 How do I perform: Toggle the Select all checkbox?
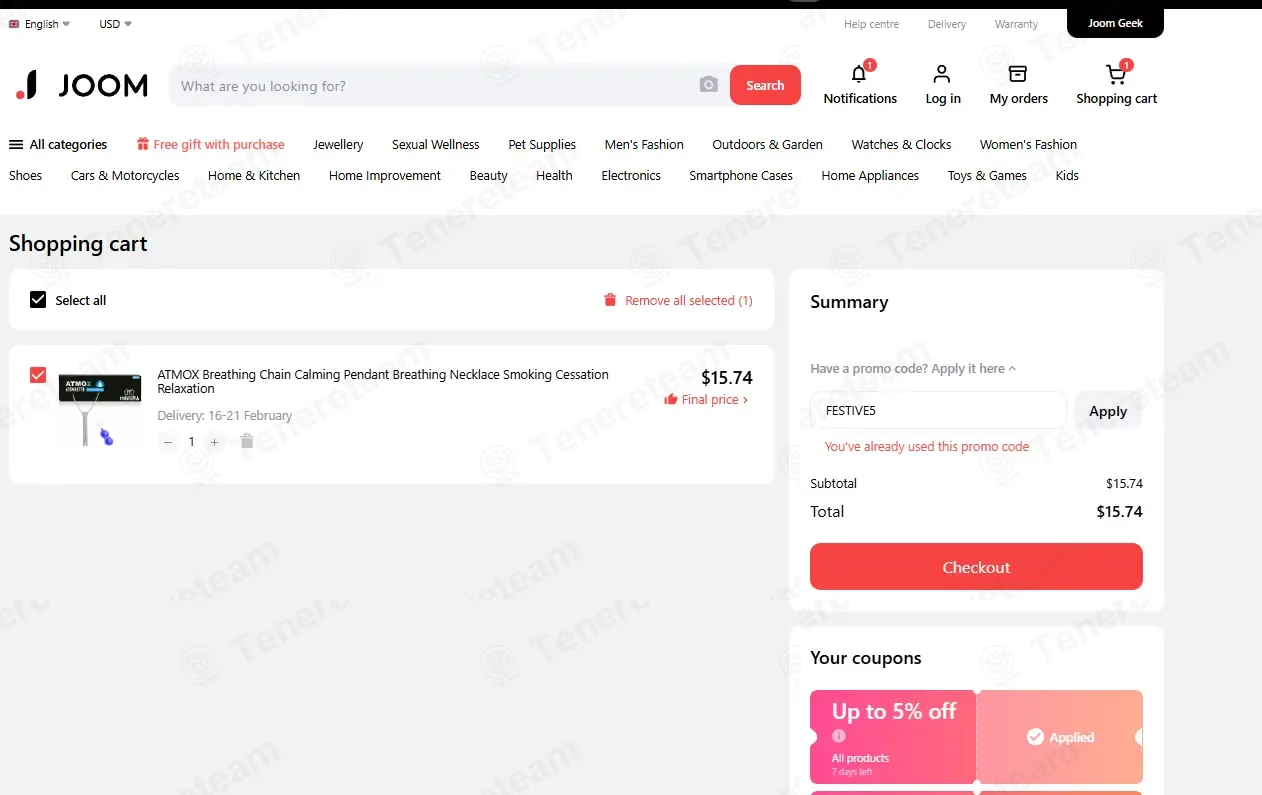pos(38,300)
